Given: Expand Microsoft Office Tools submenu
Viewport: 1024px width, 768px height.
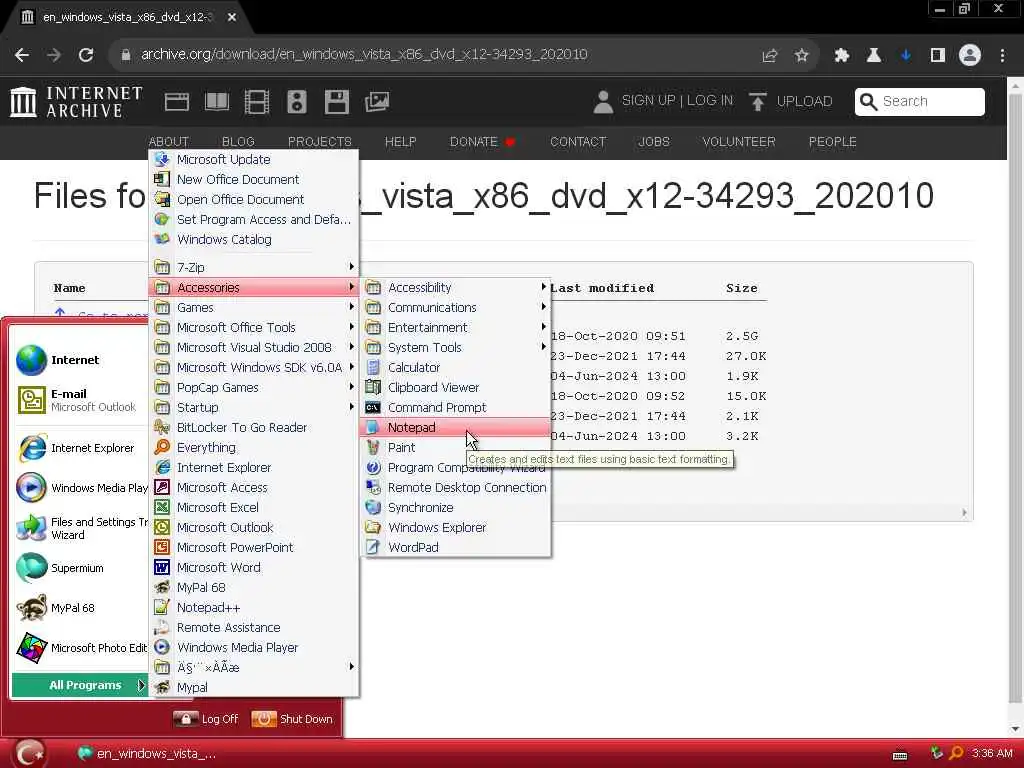Looking at the screenshot, I should tap(255, 327).
